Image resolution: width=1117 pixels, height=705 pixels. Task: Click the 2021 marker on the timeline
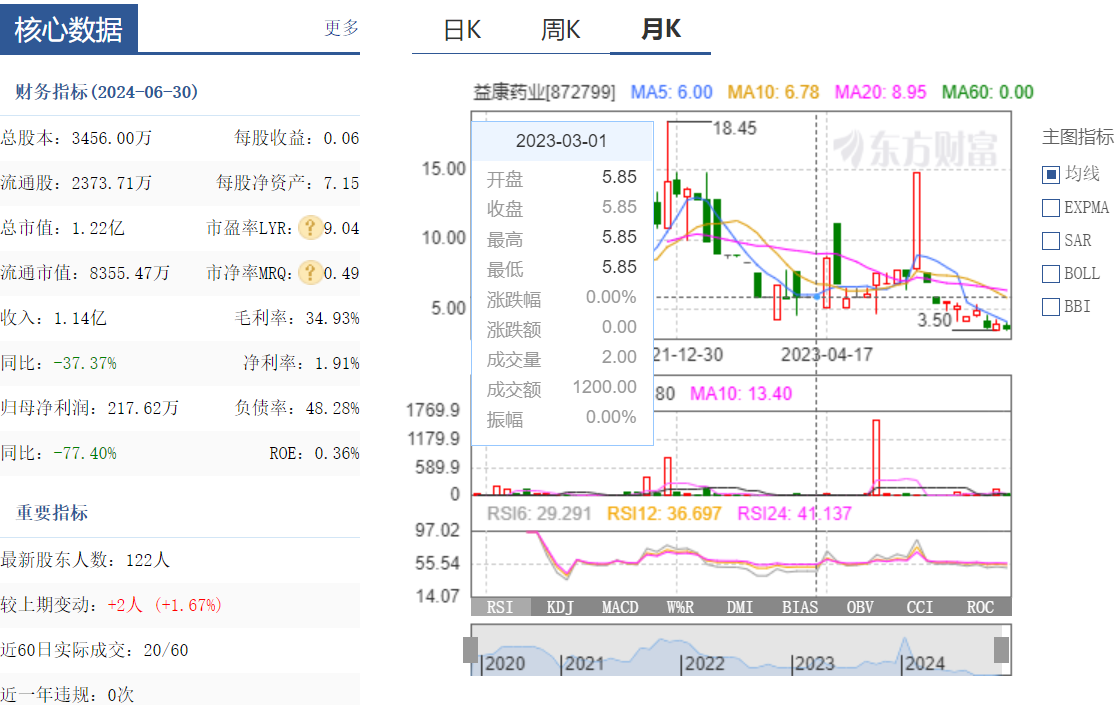[x=584, y=664]
